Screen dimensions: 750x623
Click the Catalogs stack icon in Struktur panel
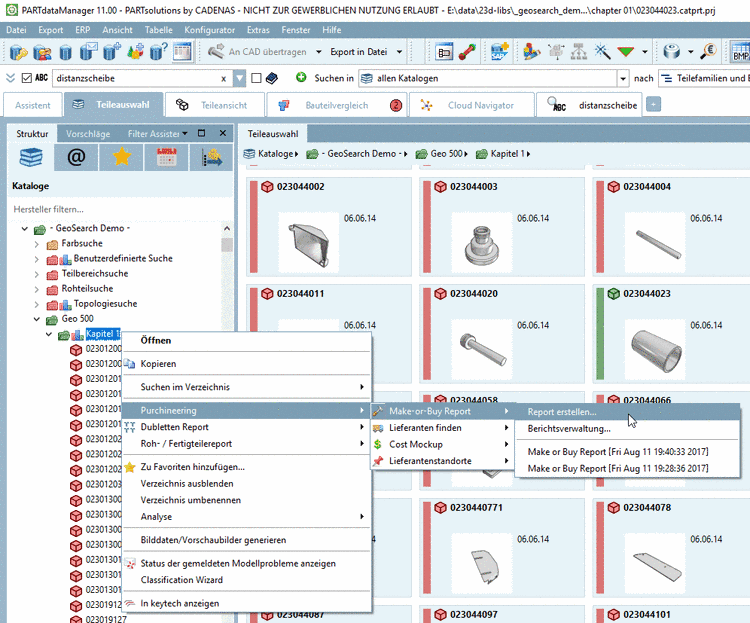(31, 157)
